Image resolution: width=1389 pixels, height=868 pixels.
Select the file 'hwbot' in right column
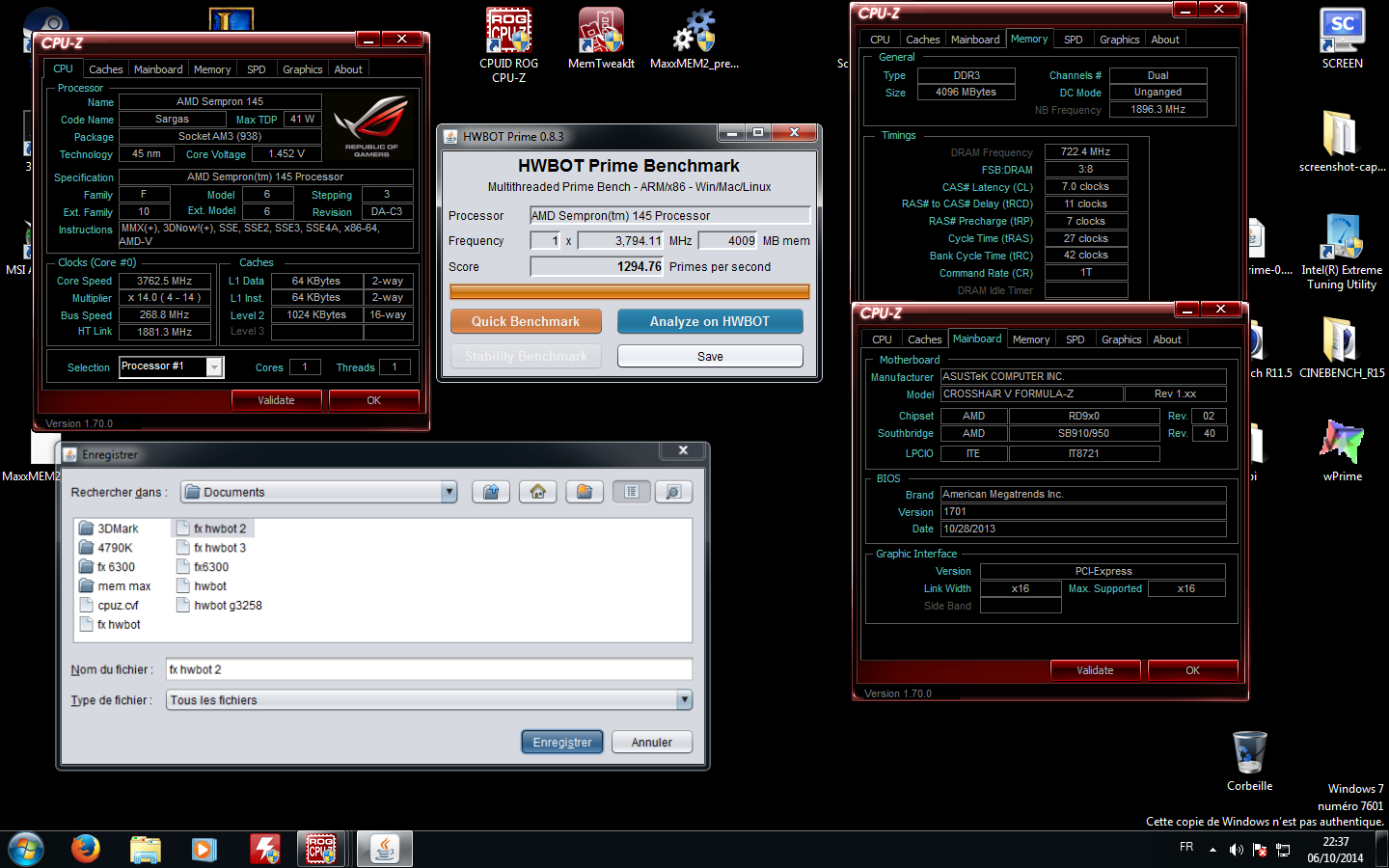tap(202, 586)
